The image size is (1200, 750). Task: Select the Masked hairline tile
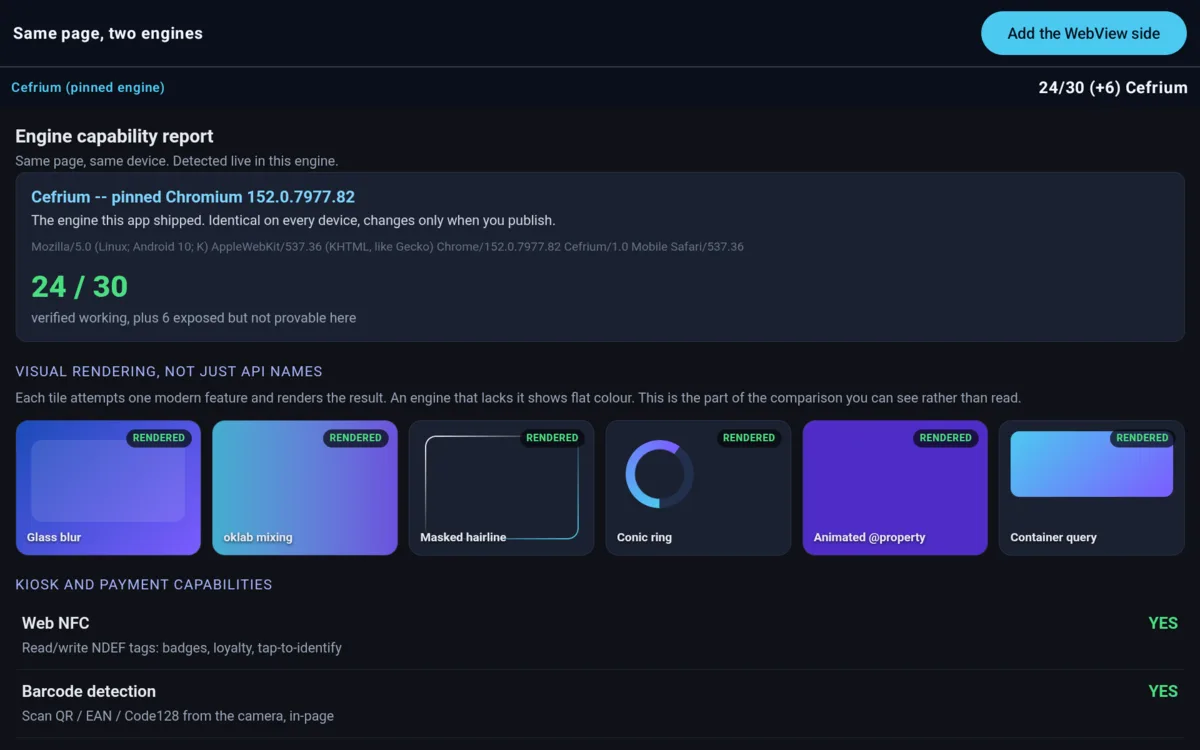pyautogui.click(x=502, y=487)
